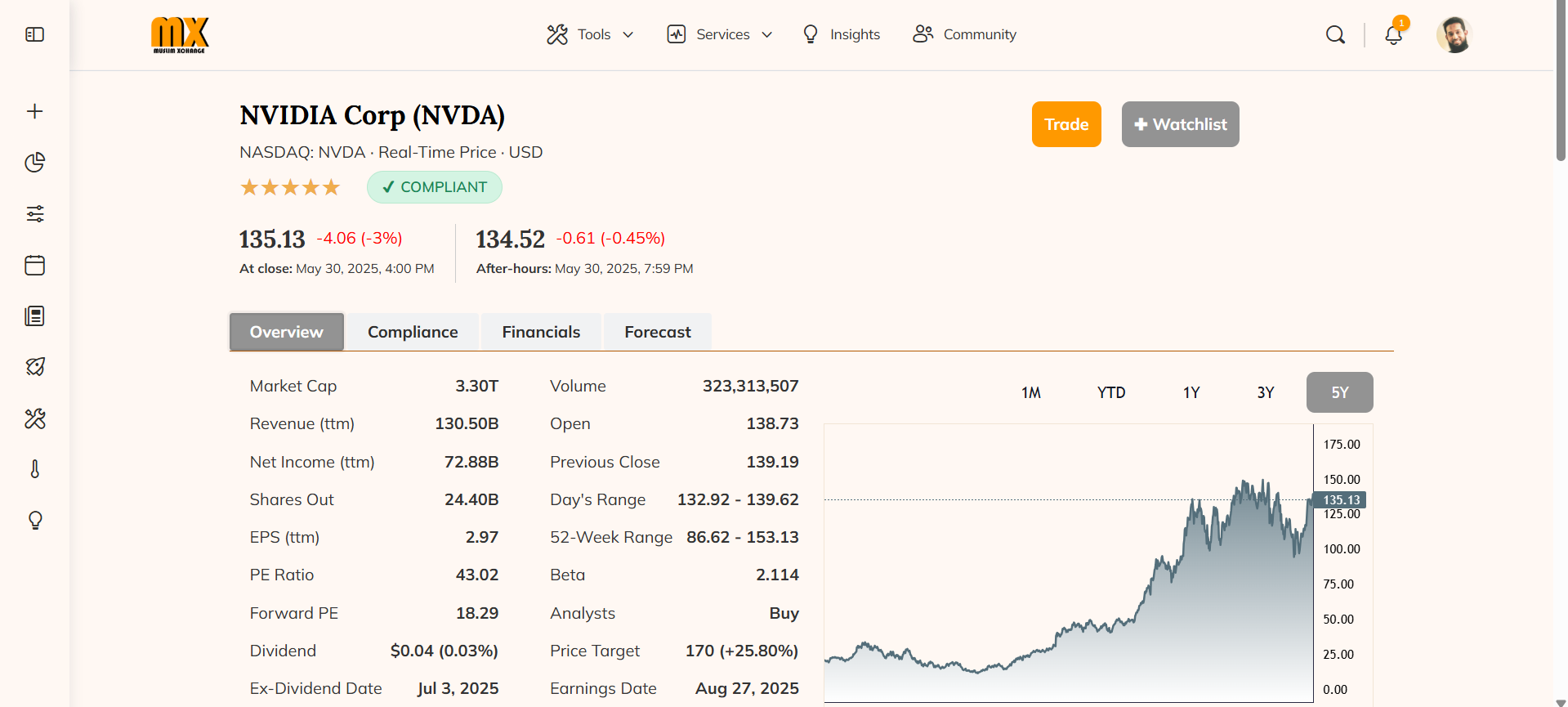Image resolution: width=1568 pixels, height=707 pixels.
Task: Click the Open value 138.73
Action: click(x=773, y=423)
